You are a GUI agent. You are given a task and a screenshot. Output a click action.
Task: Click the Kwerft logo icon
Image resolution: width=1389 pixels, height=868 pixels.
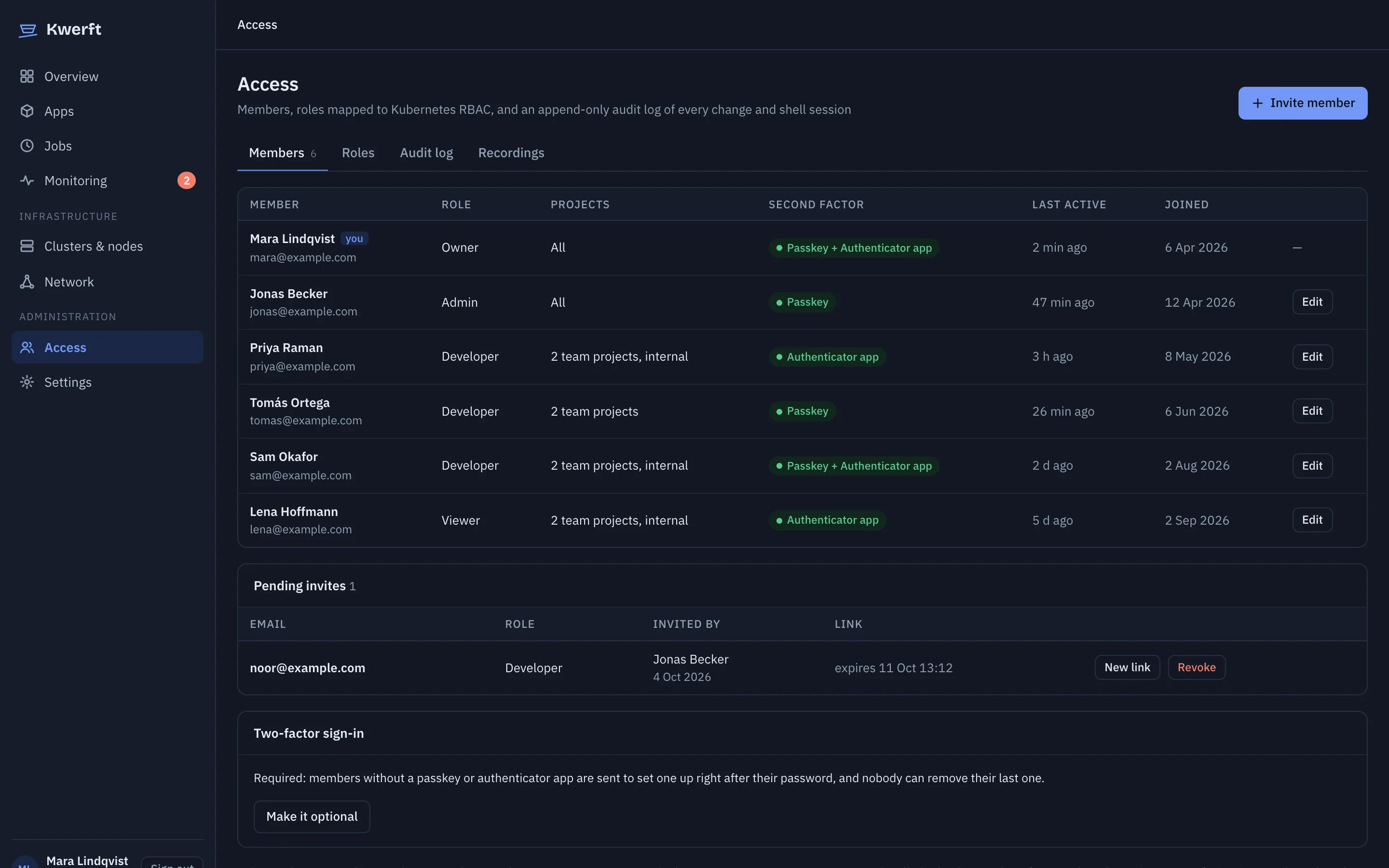pos(27,30)
